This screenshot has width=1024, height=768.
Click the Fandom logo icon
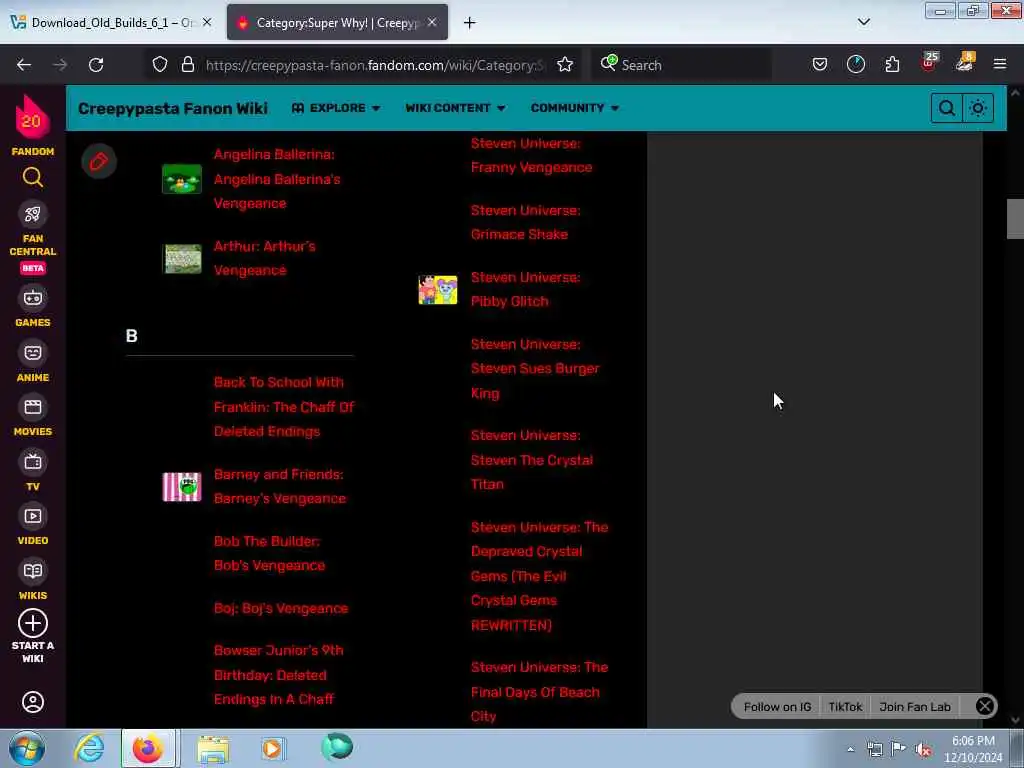[32, 118]
